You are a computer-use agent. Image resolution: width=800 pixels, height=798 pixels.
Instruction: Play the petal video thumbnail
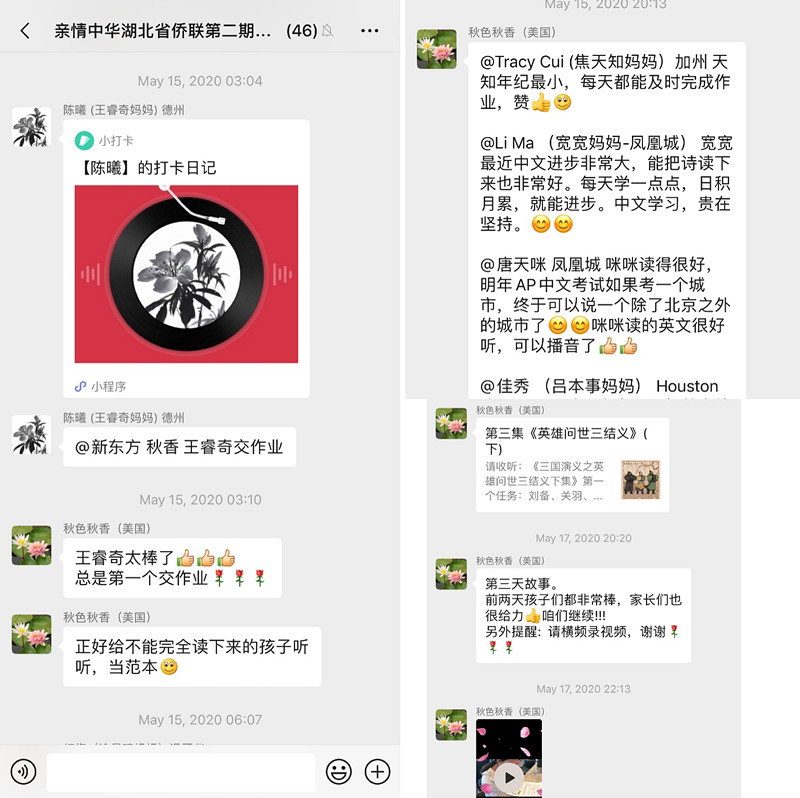[x=509, y=759]
